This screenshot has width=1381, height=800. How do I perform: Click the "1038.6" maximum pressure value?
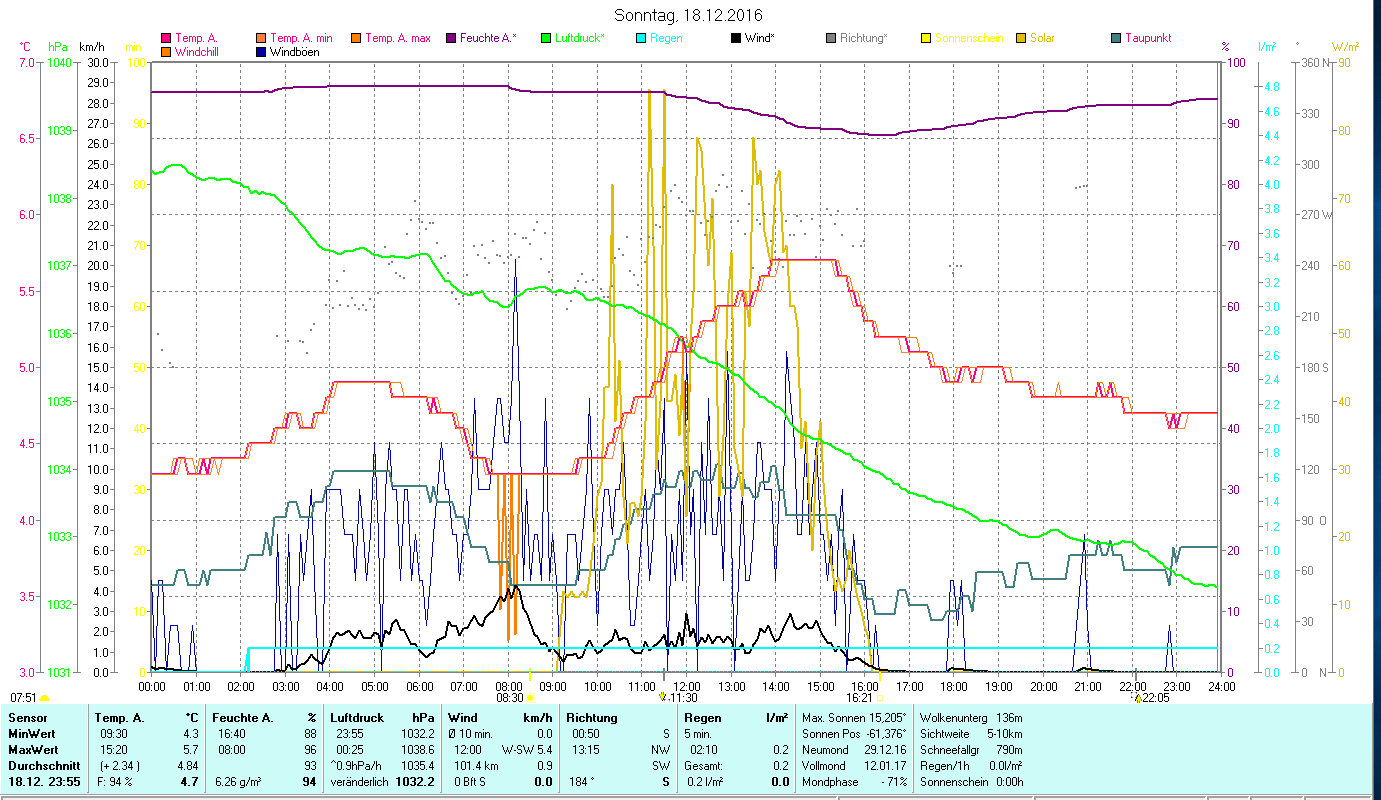(417, 750)
